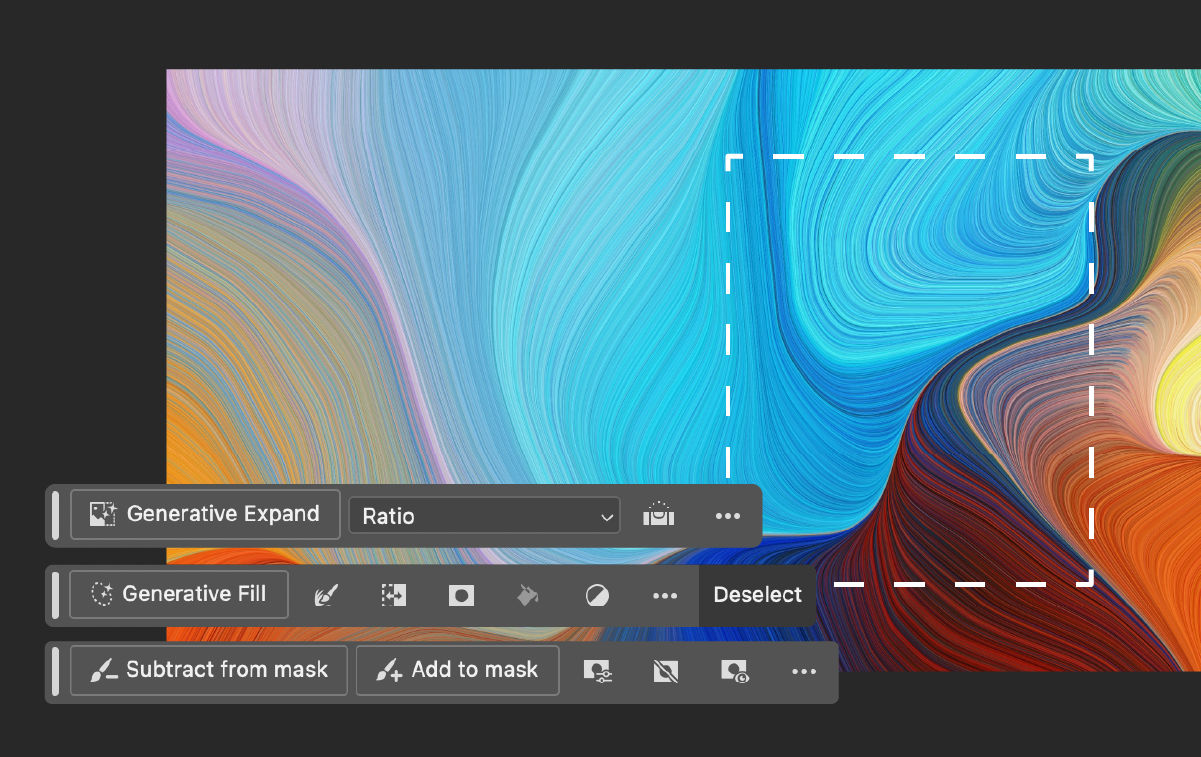Choose Add to mask

point(458,670)
